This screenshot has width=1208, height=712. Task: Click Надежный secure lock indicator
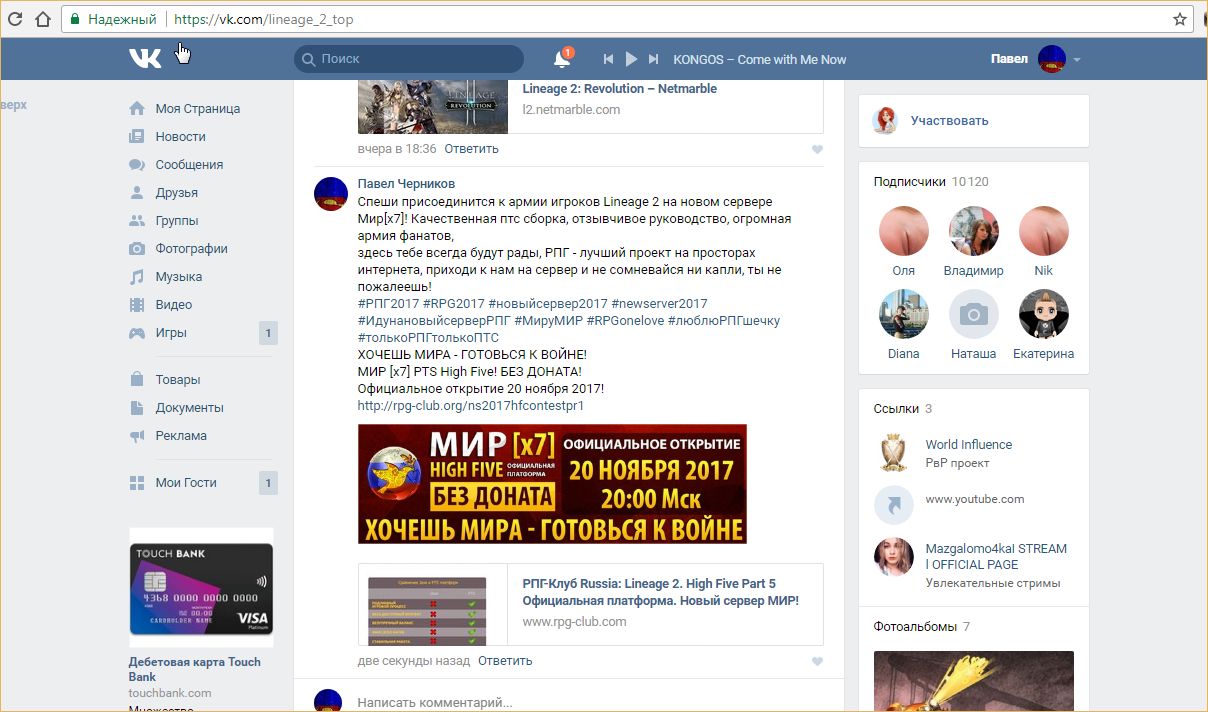pyautogui.click(x=113, y=19)
